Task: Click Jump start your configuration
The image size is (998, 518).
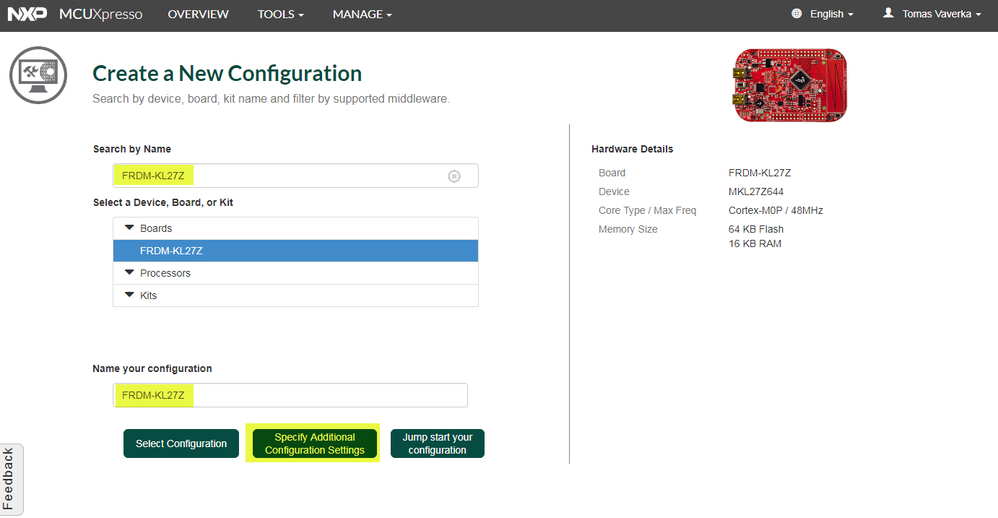Action: click(x=437, y=444)
